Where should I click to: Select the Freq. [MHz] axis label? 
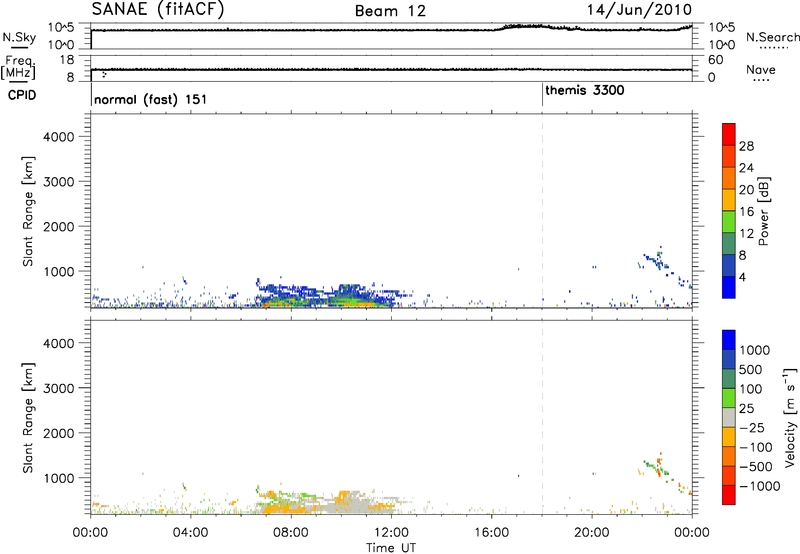[x=19, y=67]
